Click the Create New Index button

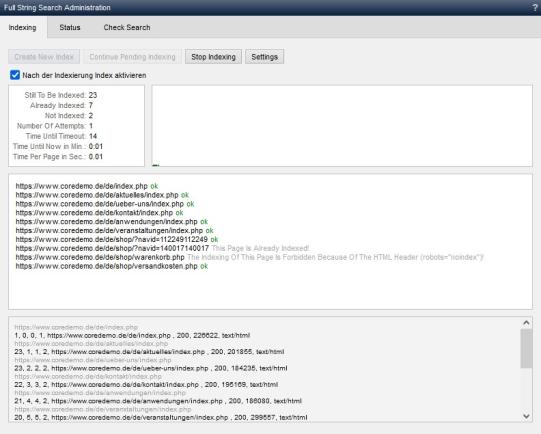pyautogui.click(x=44, y=57)
